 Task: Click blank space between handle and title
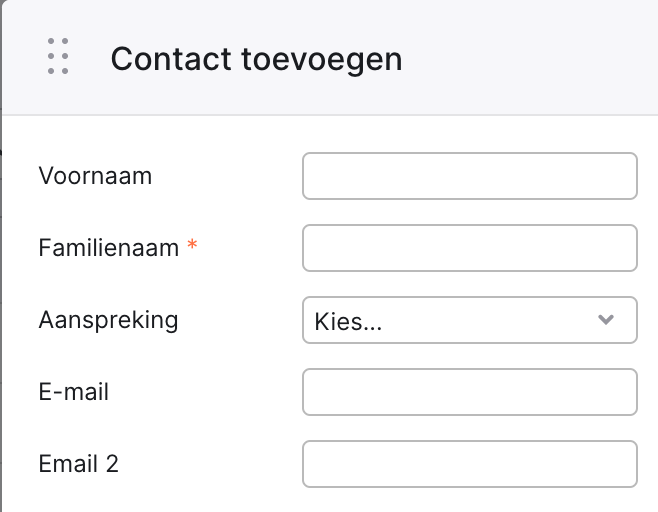coord(90,59)
